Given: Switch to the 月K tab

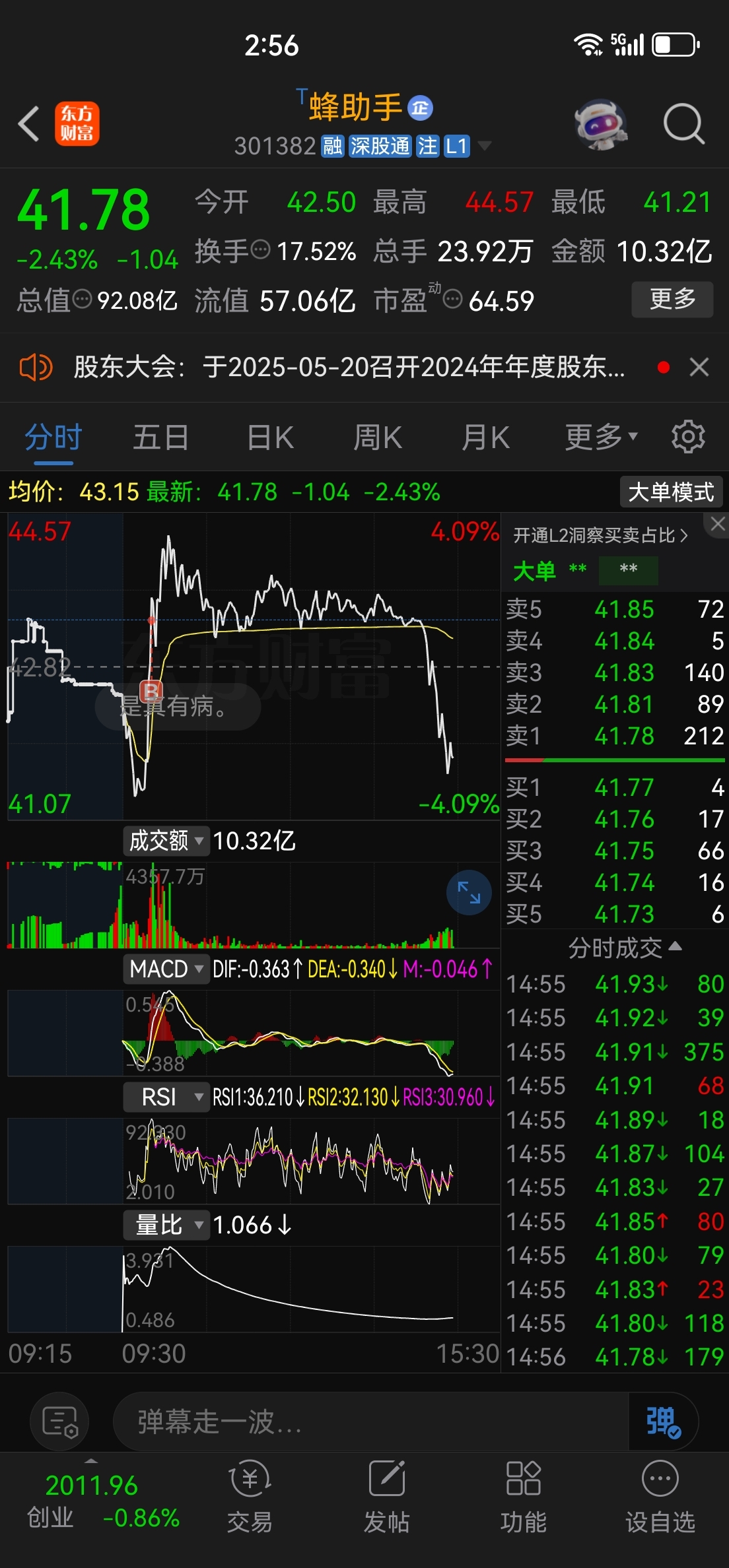Looking at the screenshot, I should pyautogui.click(x=486, y=437).
